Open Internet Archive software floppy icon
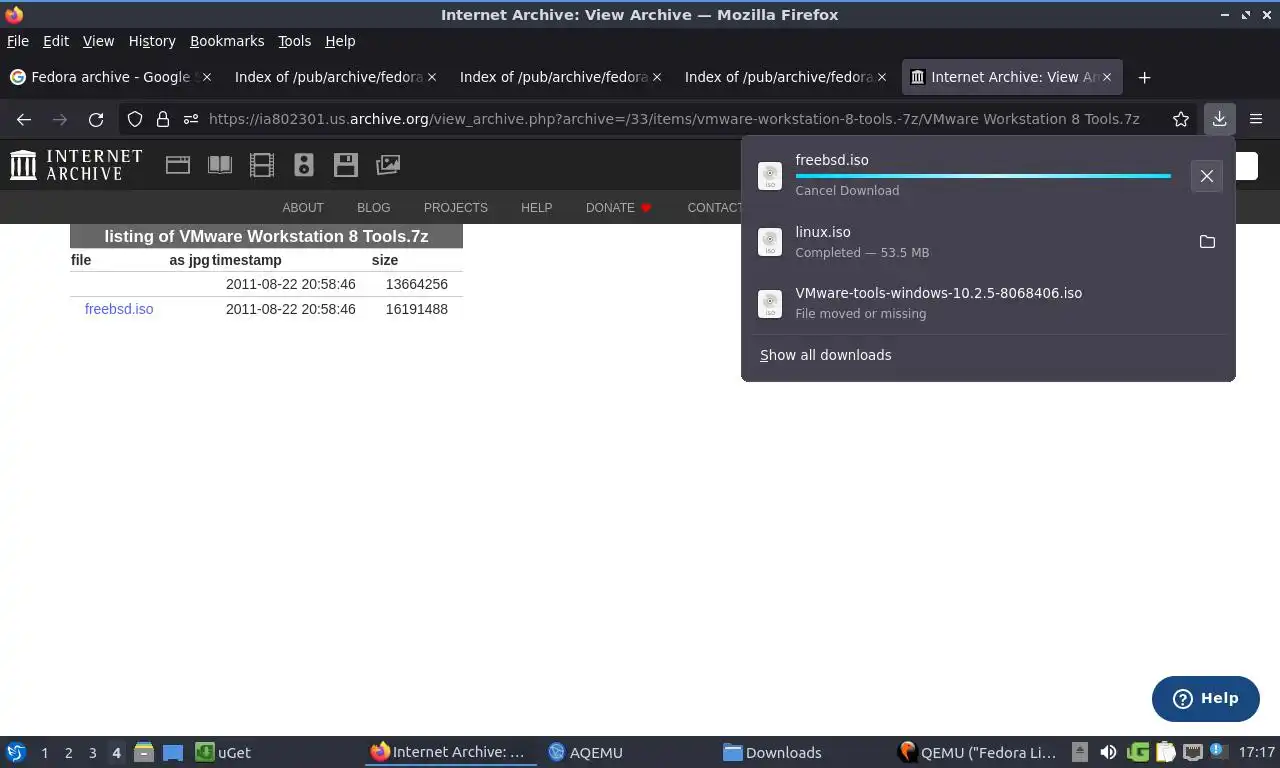 point(346,165)
